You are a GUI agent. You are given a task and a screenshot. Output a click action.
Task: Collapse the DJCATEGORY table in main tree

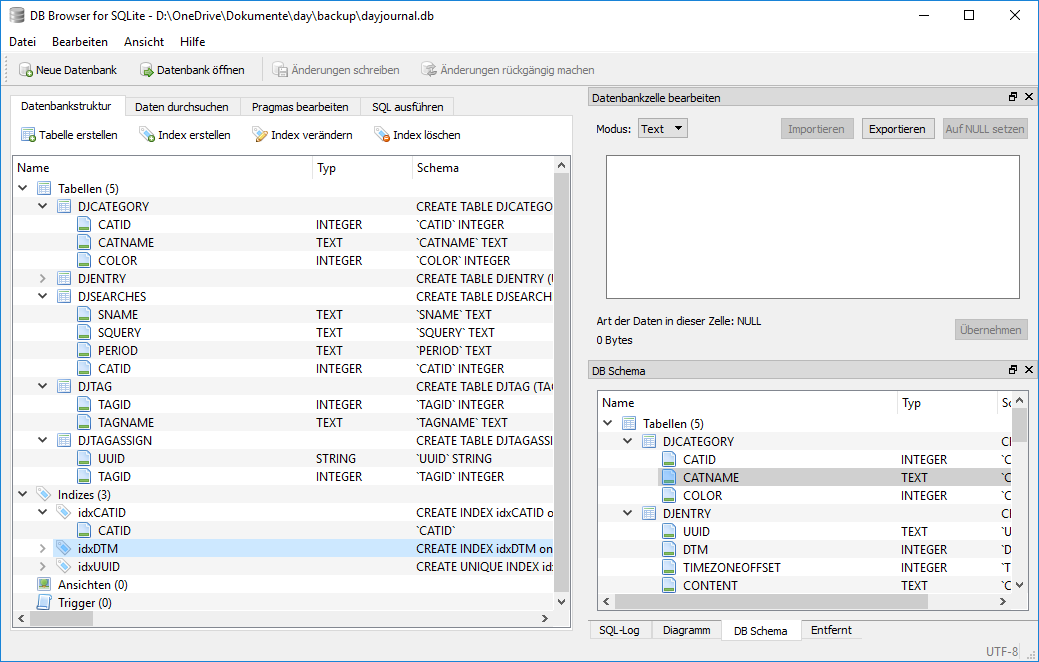pos(42,206)
